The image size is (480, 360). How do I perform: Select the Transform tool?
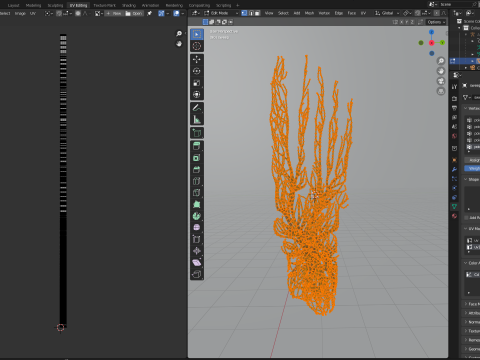197,94
